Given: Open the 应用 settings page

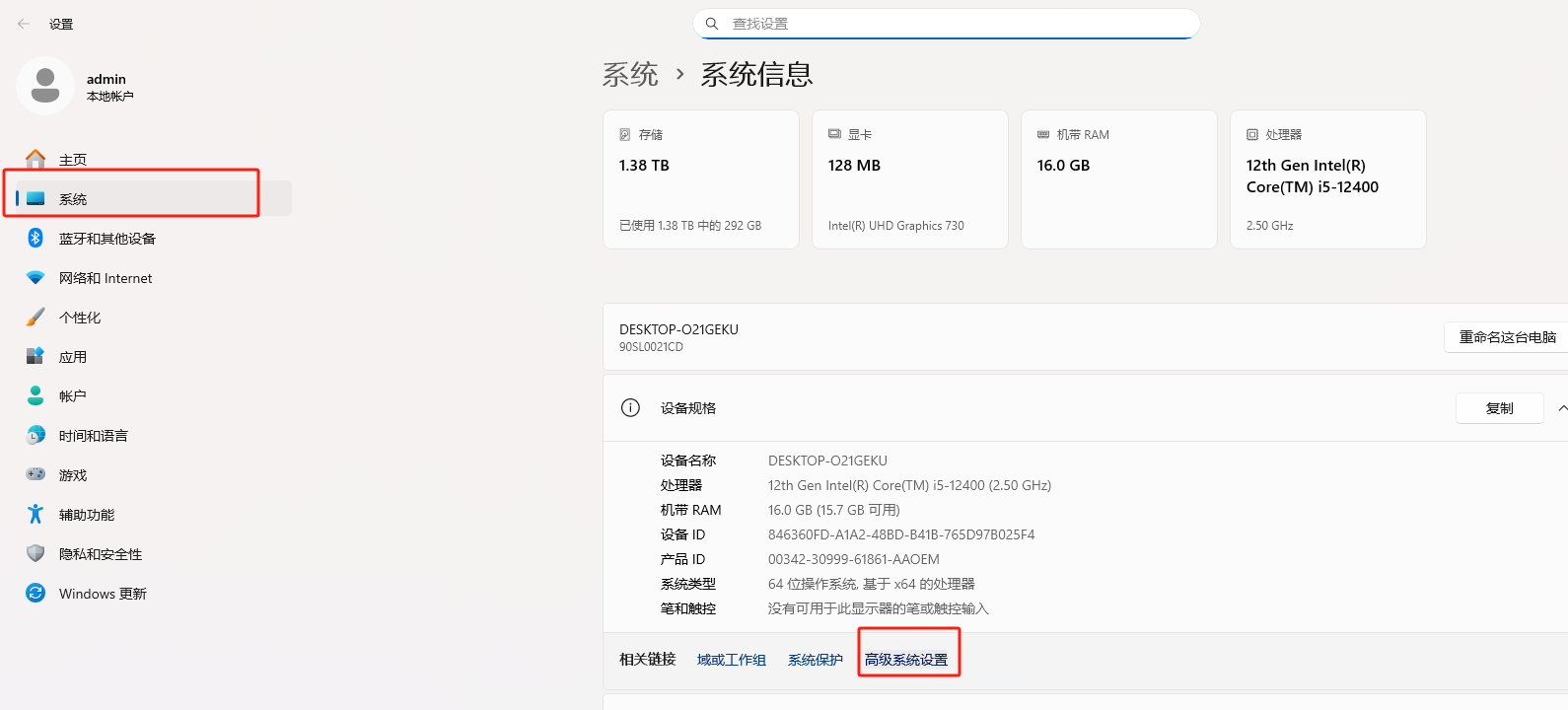Looking at the screenshot, I should (154, 356).
